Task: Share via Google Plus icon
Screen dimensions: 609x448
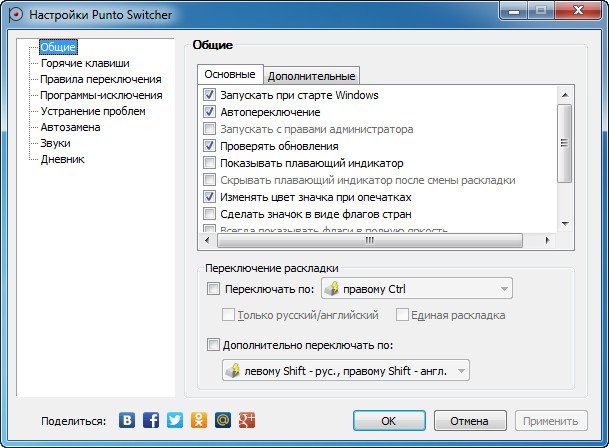Action: pos(247,420)
